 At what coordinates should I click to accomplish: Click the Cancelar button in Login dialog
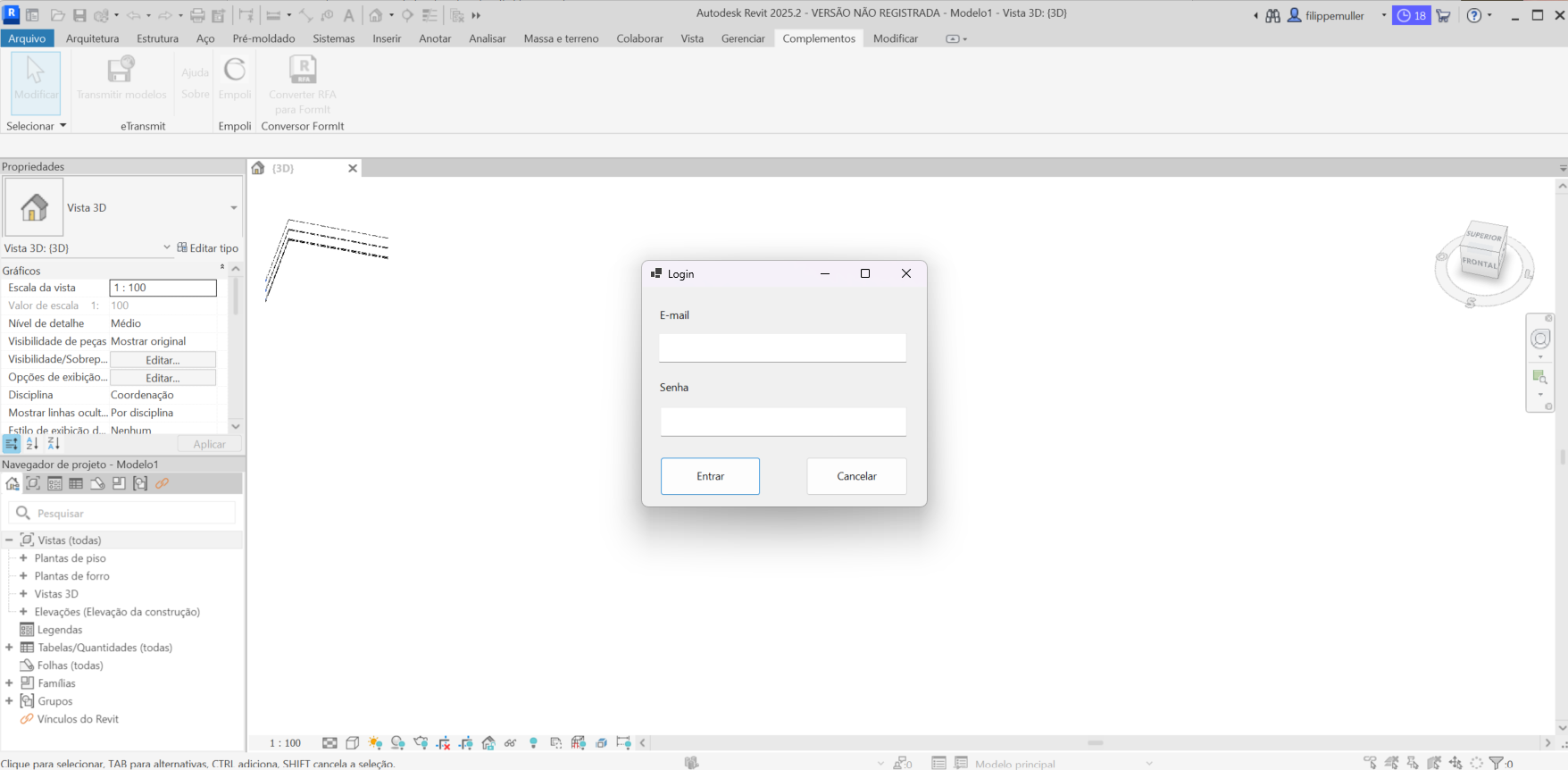pos(856,476)
